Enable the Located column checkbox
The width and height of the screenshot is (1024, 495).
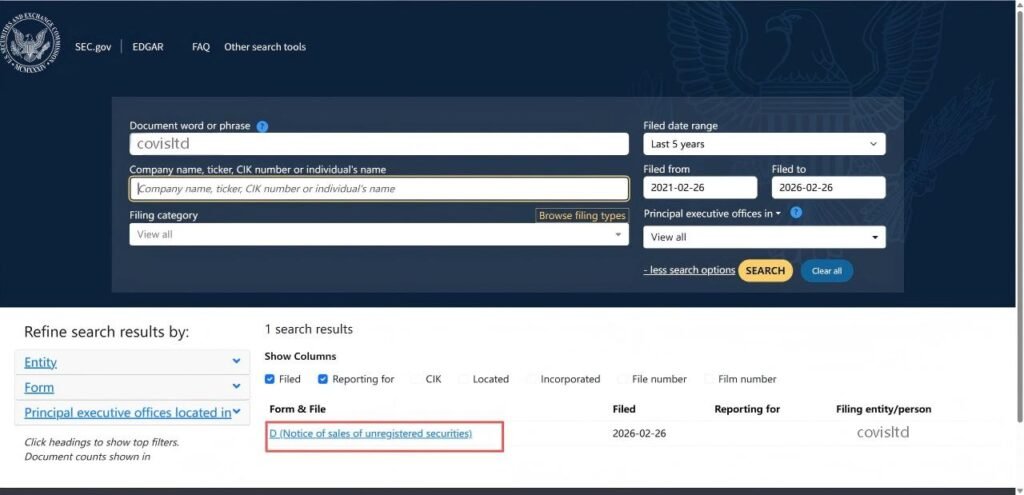tap(463, 379)
